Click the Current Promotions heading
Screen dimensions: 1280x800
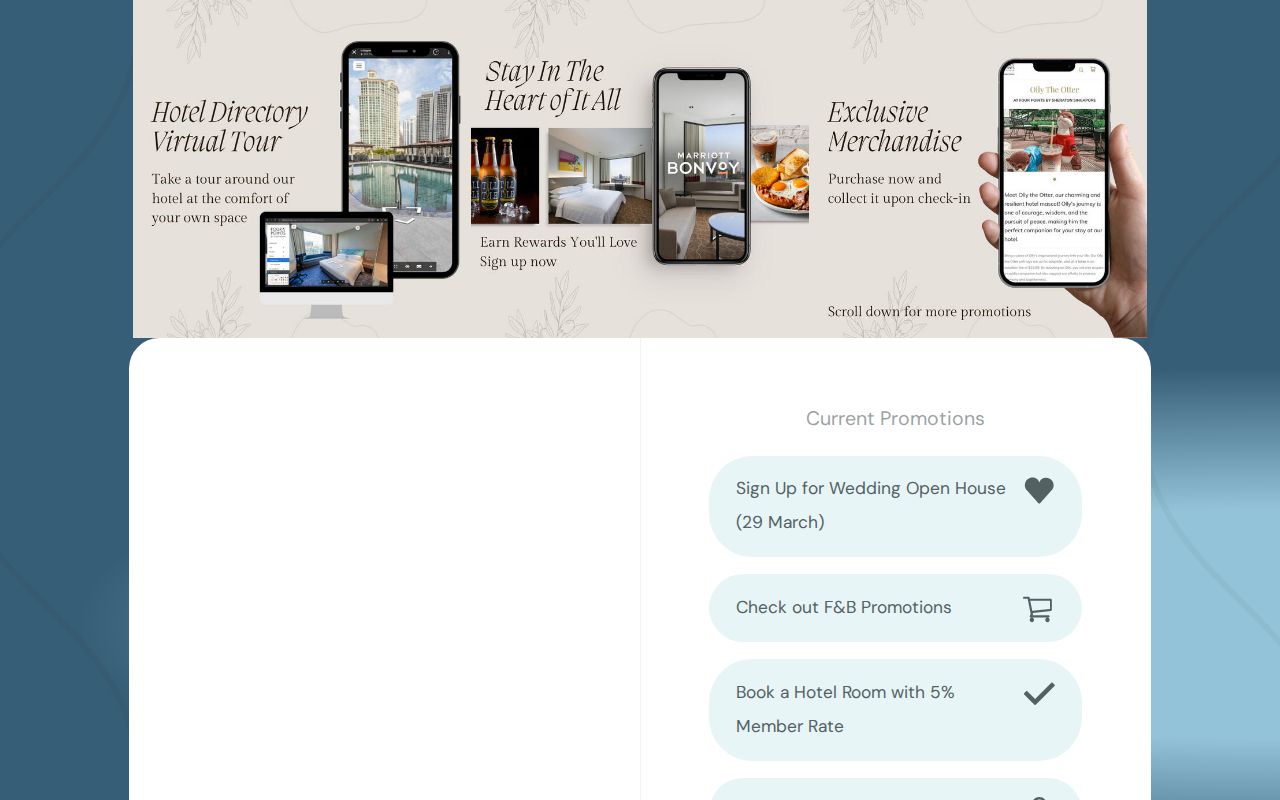coord(895,419)
